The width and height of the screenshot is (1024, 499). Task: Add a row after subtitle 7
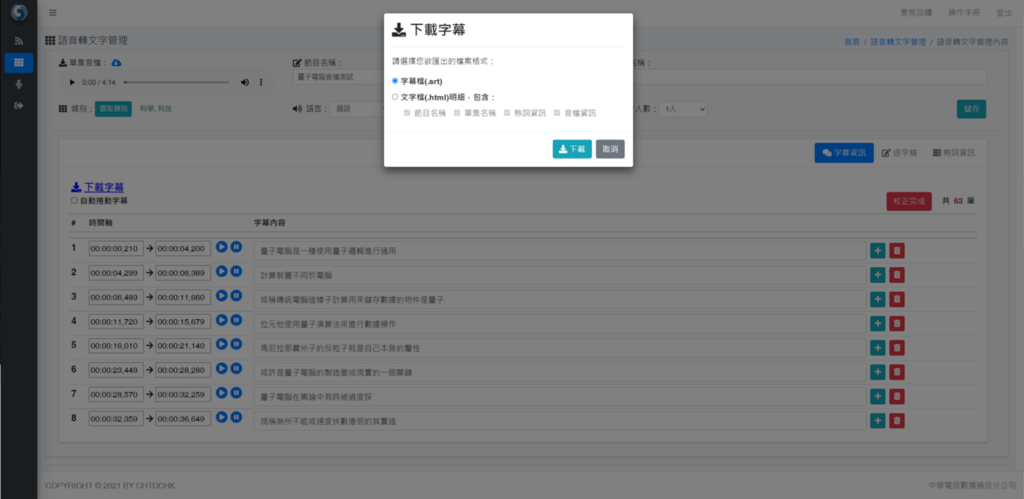point(878,396)
